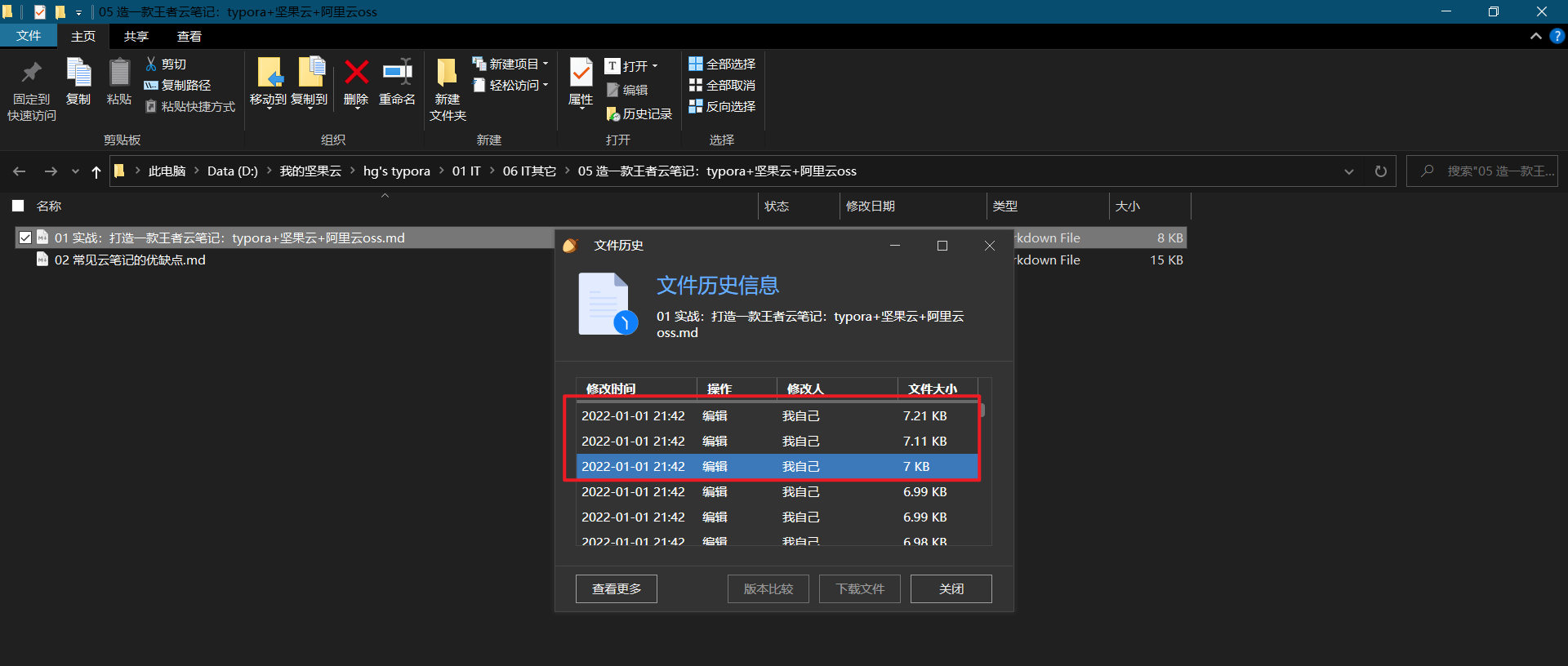Copy path of selected file
1568x666 pixels.
click(x=177, y=85)
